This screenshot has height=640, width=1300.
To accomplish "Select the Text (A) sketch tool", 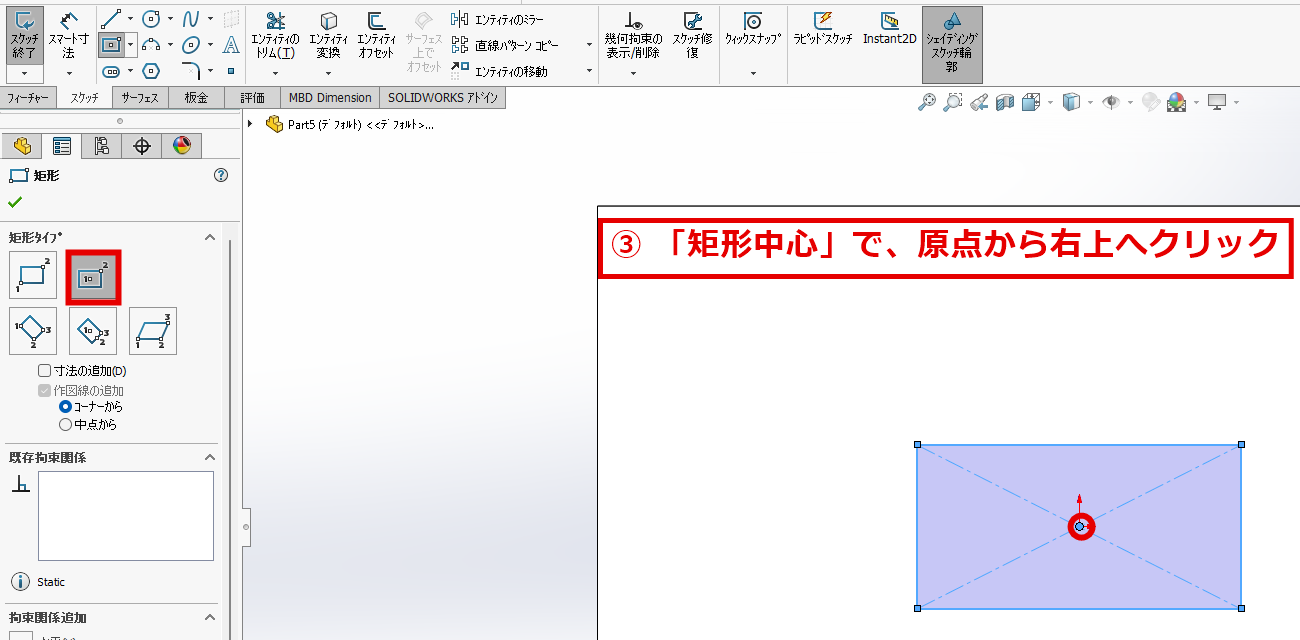I will tap(231, 44).
